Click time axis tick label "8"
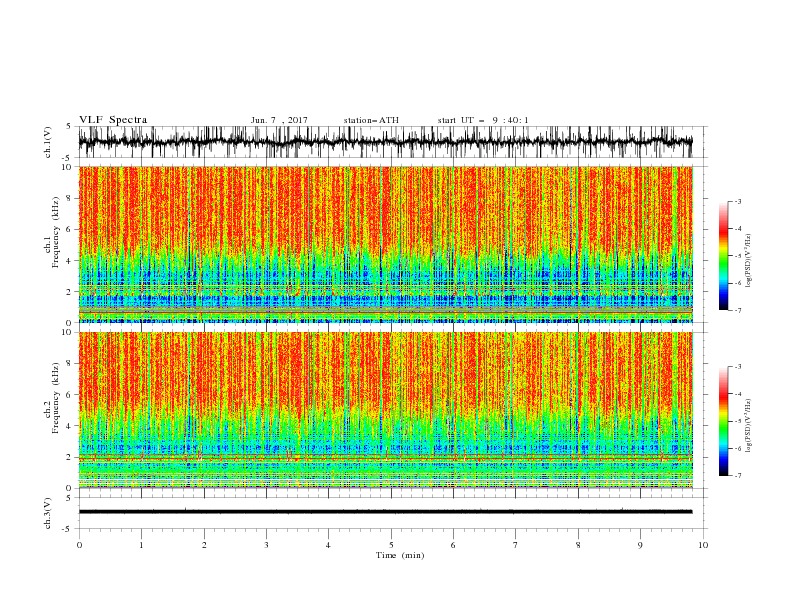The width and height of the screenshot is (792, 612). (x=578, y=545)
